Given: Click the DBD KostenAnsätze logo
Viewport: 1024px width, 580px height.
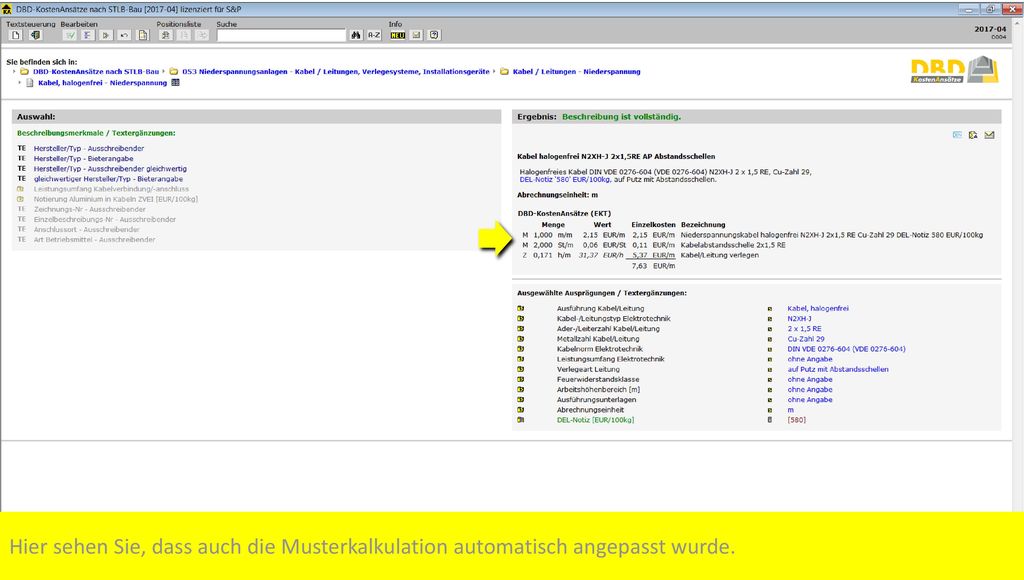Looking at the screenshot, I should [x=955, y=70].
